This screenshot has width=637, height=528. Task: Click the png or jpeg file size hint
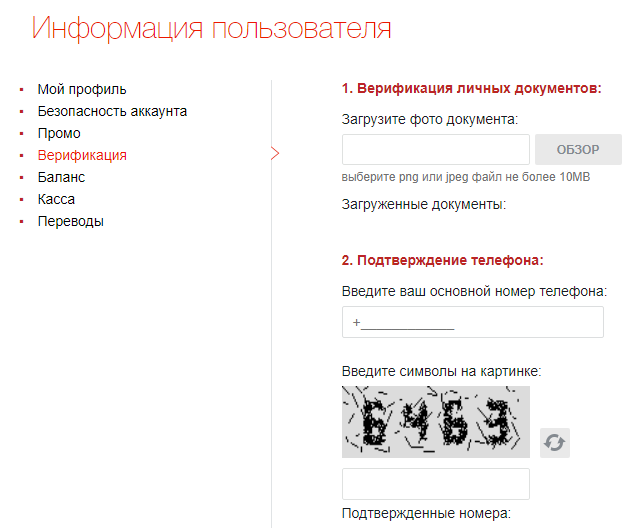465,177
